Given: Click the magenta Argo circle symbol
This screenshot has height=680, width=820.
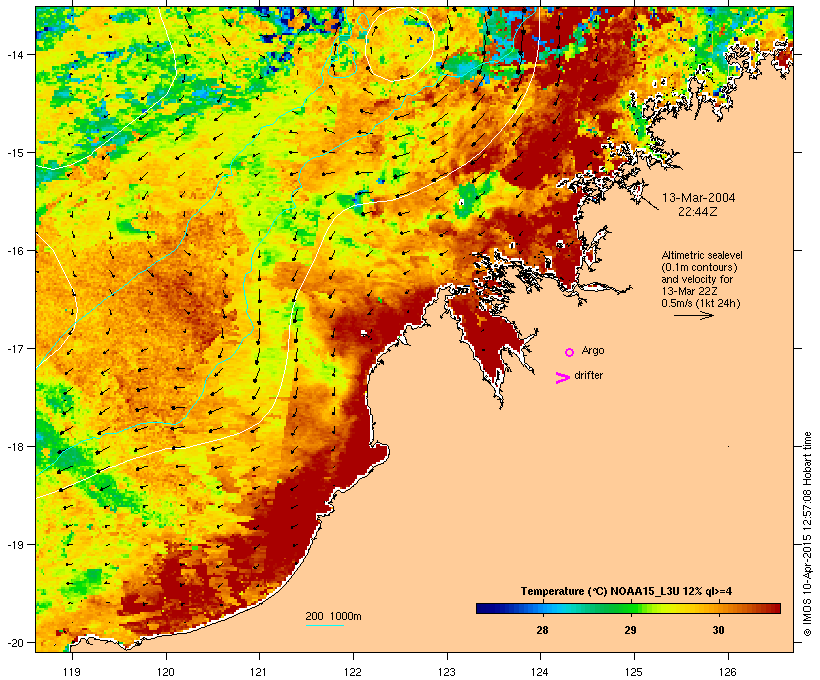Looking at the screenshot, I should pos(570,352).
